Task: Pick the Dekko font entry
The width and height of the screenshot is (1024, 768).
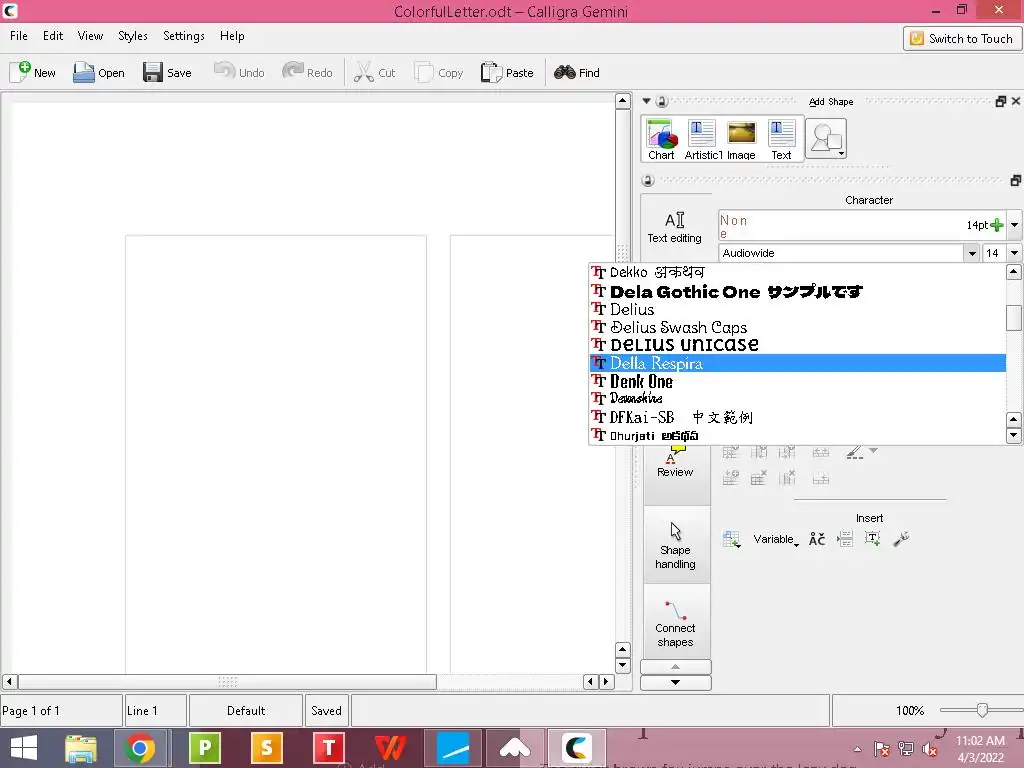Action: [797, 272]
